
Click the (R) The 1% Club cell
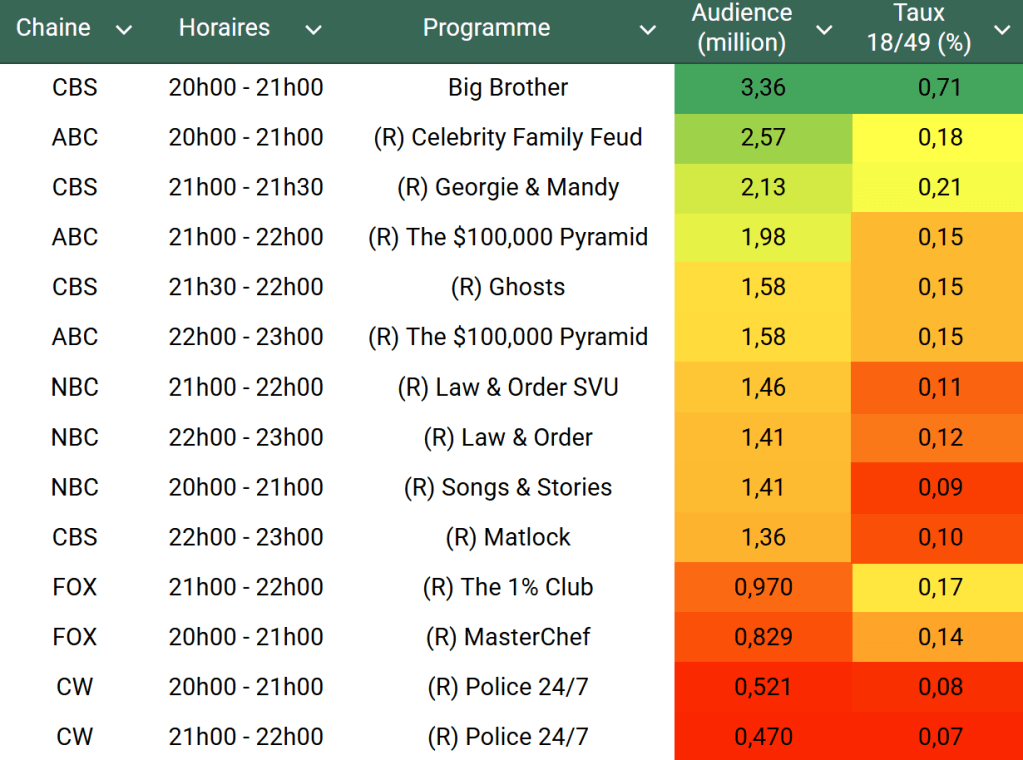tap(508, 588)
